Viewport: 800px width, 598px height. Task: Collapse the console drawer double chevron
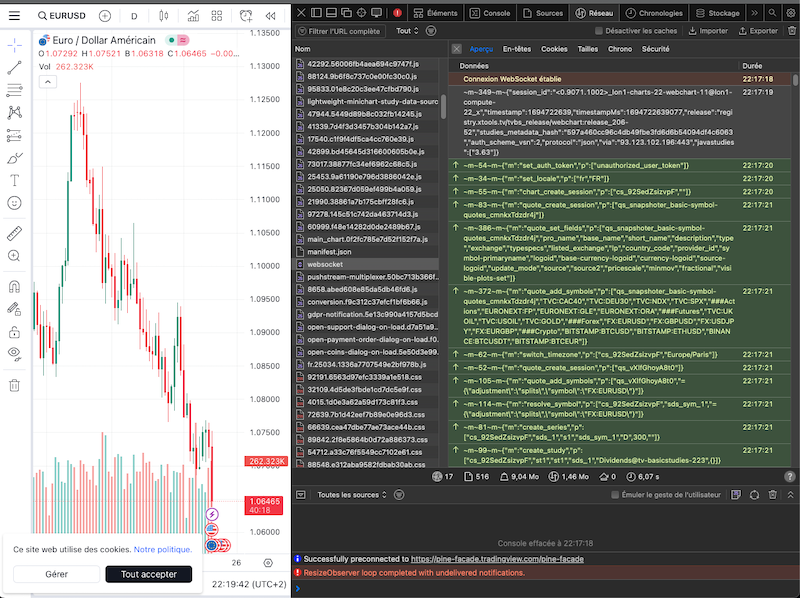click(x=790, y=495)
